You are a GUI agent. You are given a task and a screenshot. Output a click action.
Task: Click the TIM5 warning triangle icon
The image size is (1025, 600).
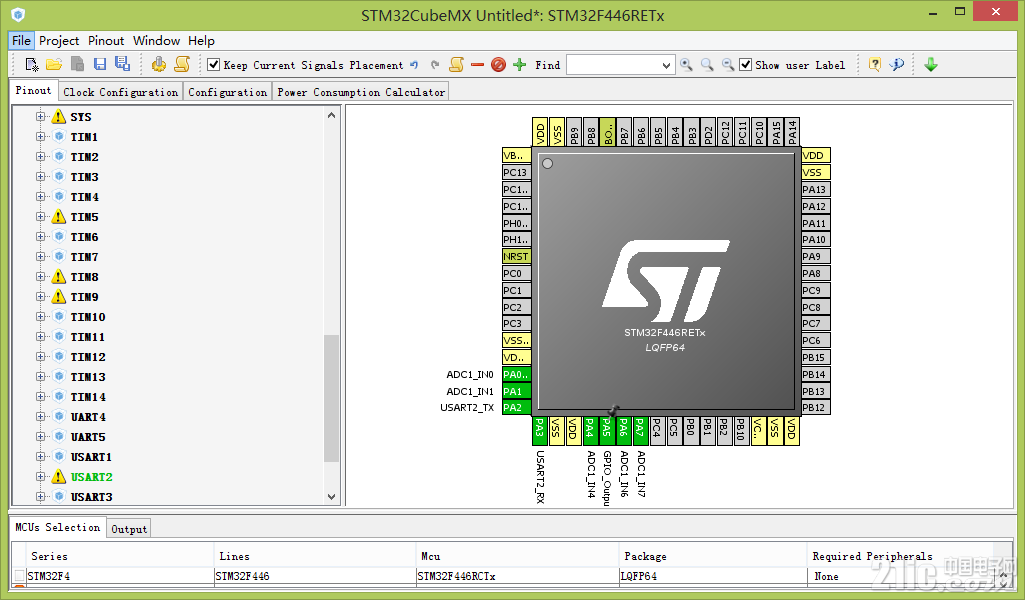point(59,217)
